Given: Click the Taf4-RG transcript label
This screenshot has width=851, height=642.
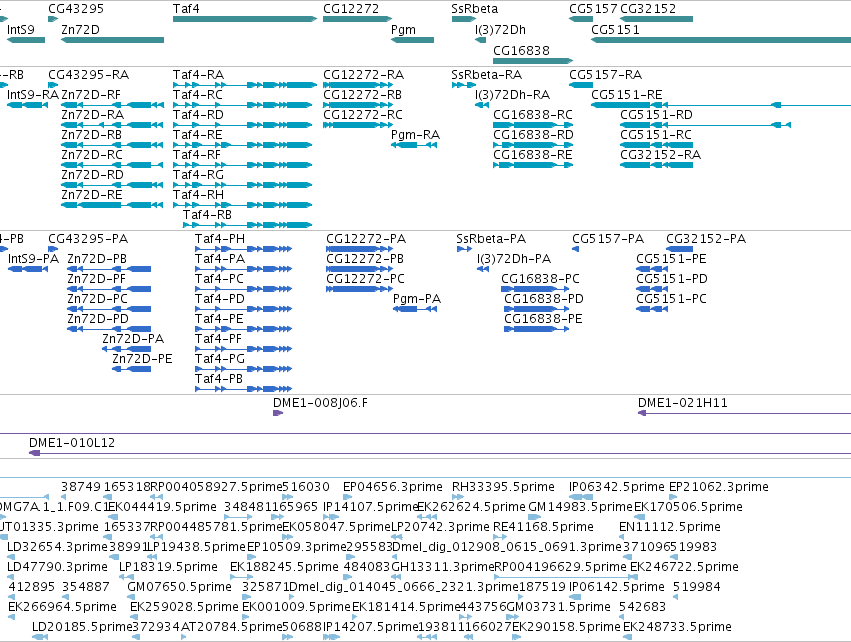Looking at the screenshot, I should [198, 175].
